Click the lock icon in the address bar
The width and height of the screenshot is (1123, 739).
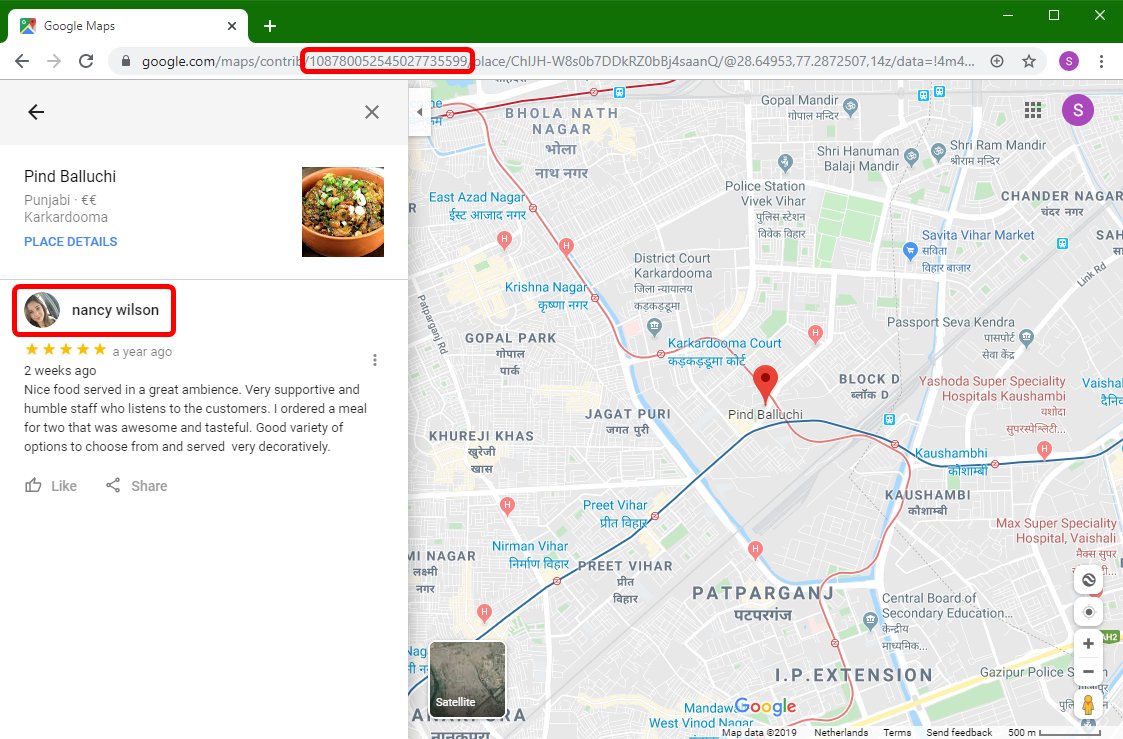[x=126, y=61]
